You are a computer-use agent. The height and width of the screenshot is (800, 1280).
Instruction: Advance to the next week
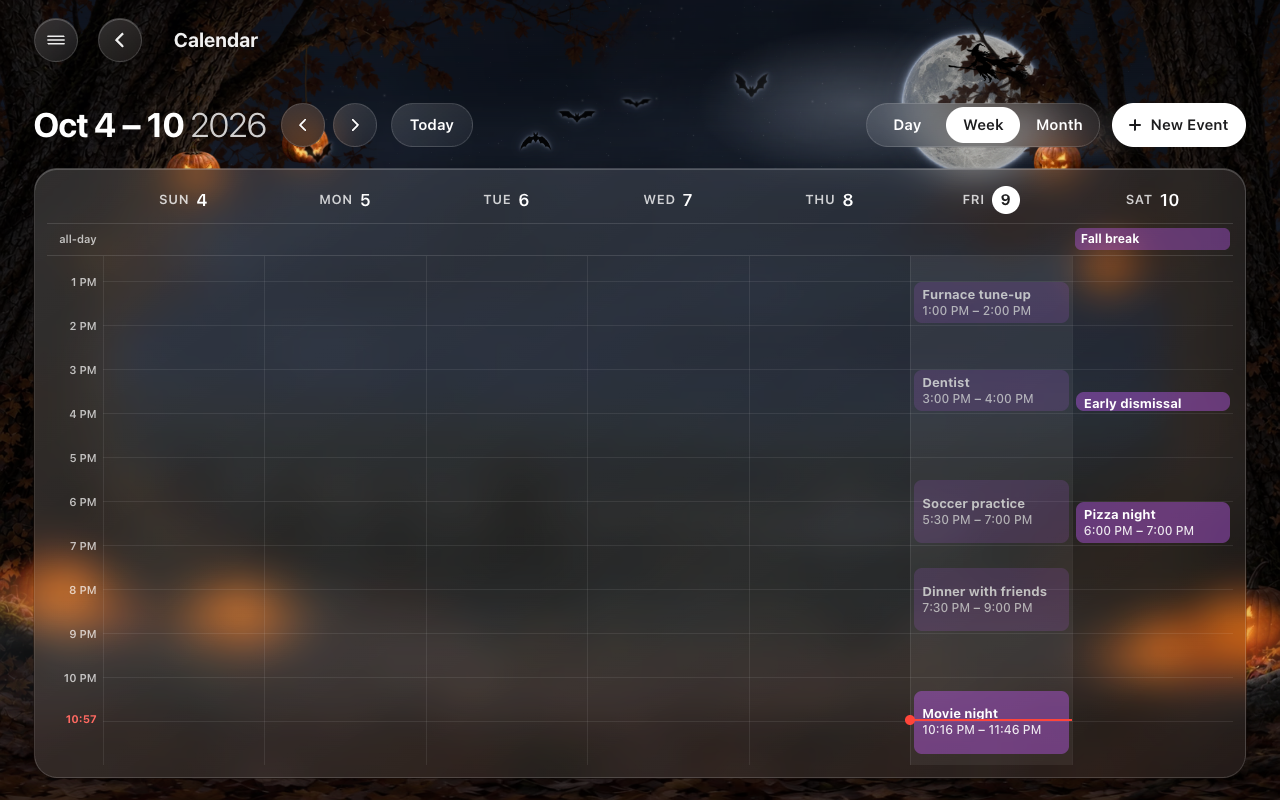point(355,125)
